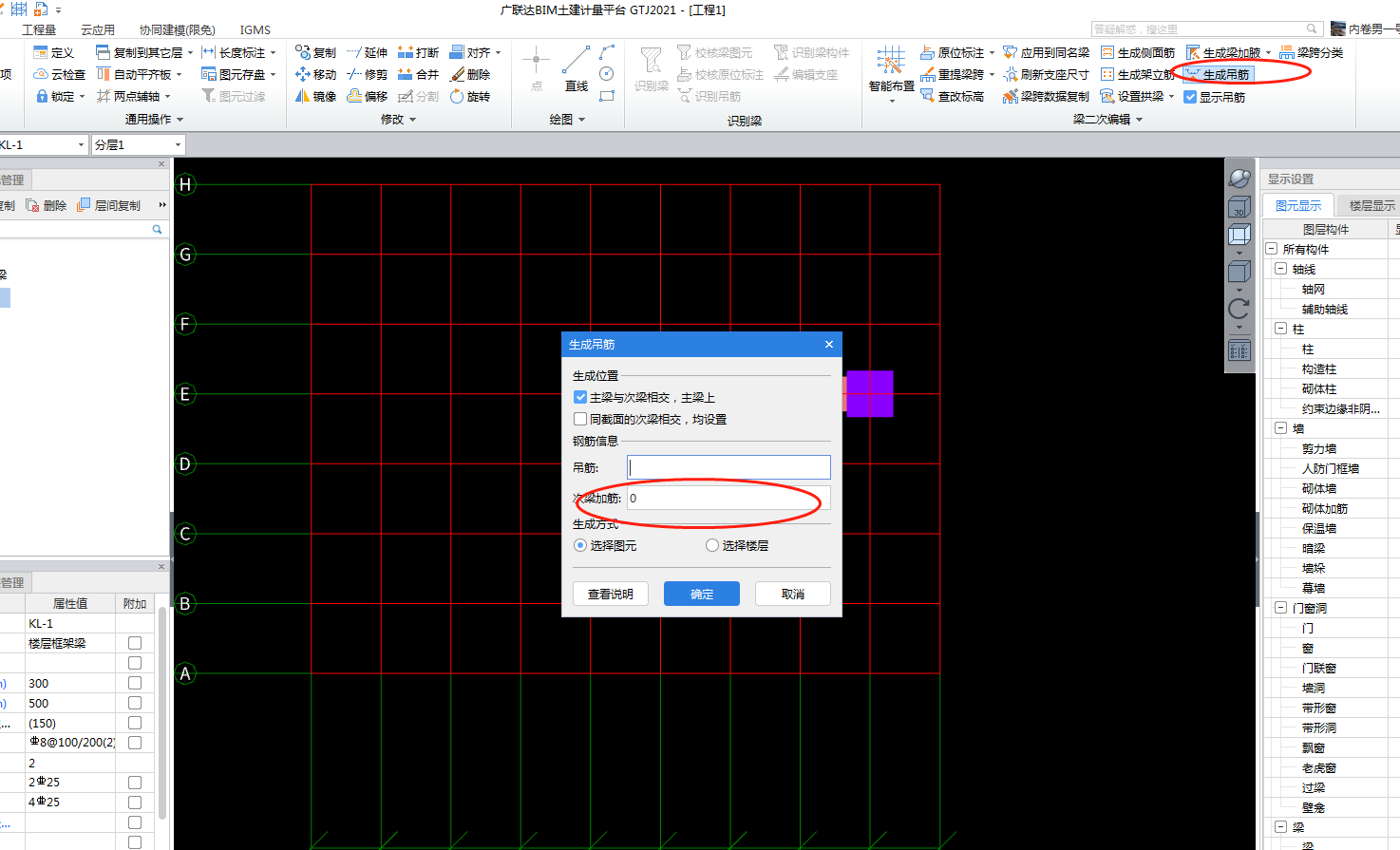Click 生成侧面筋 generate side rebar
This screenshot has height=850, width=1400.
tap(1137, 52)
